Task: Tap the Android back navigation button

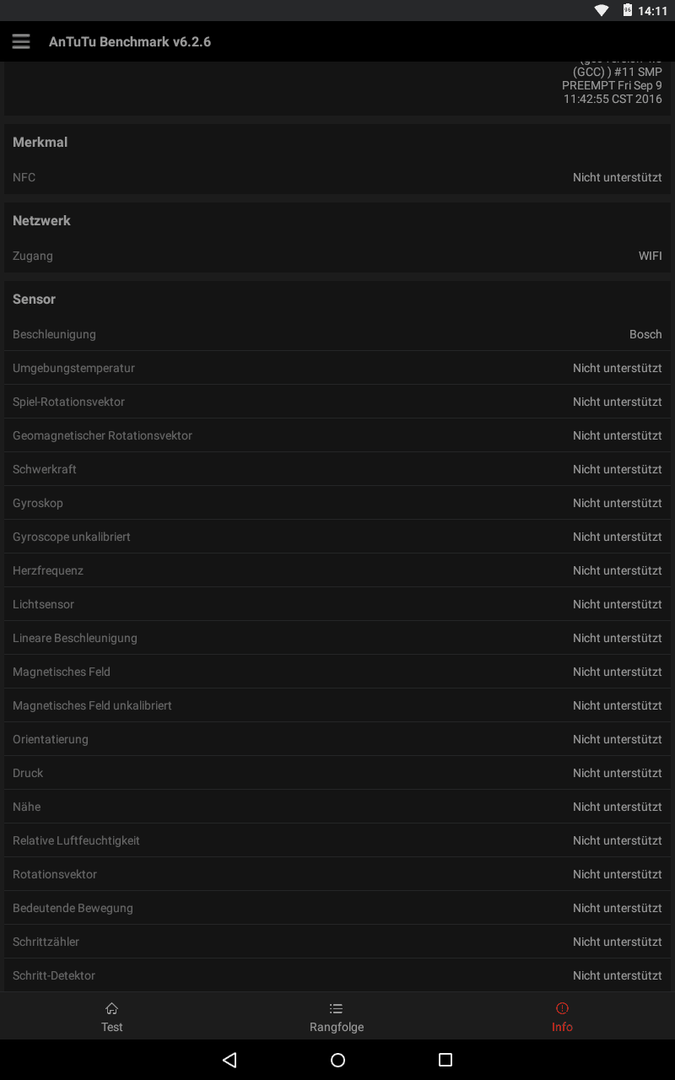Action: pos(230,1059)
